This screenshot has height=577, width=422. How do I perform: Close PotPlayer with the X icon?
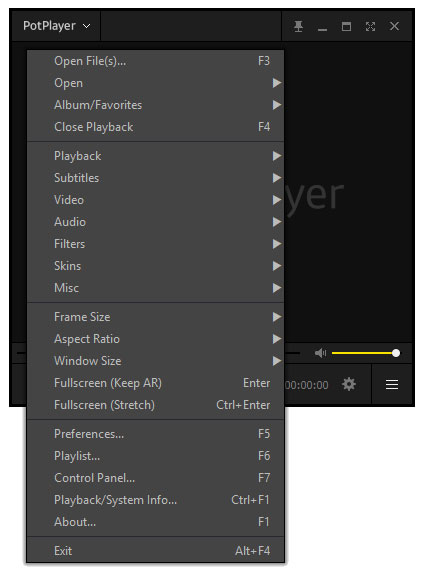pos(394,26)
